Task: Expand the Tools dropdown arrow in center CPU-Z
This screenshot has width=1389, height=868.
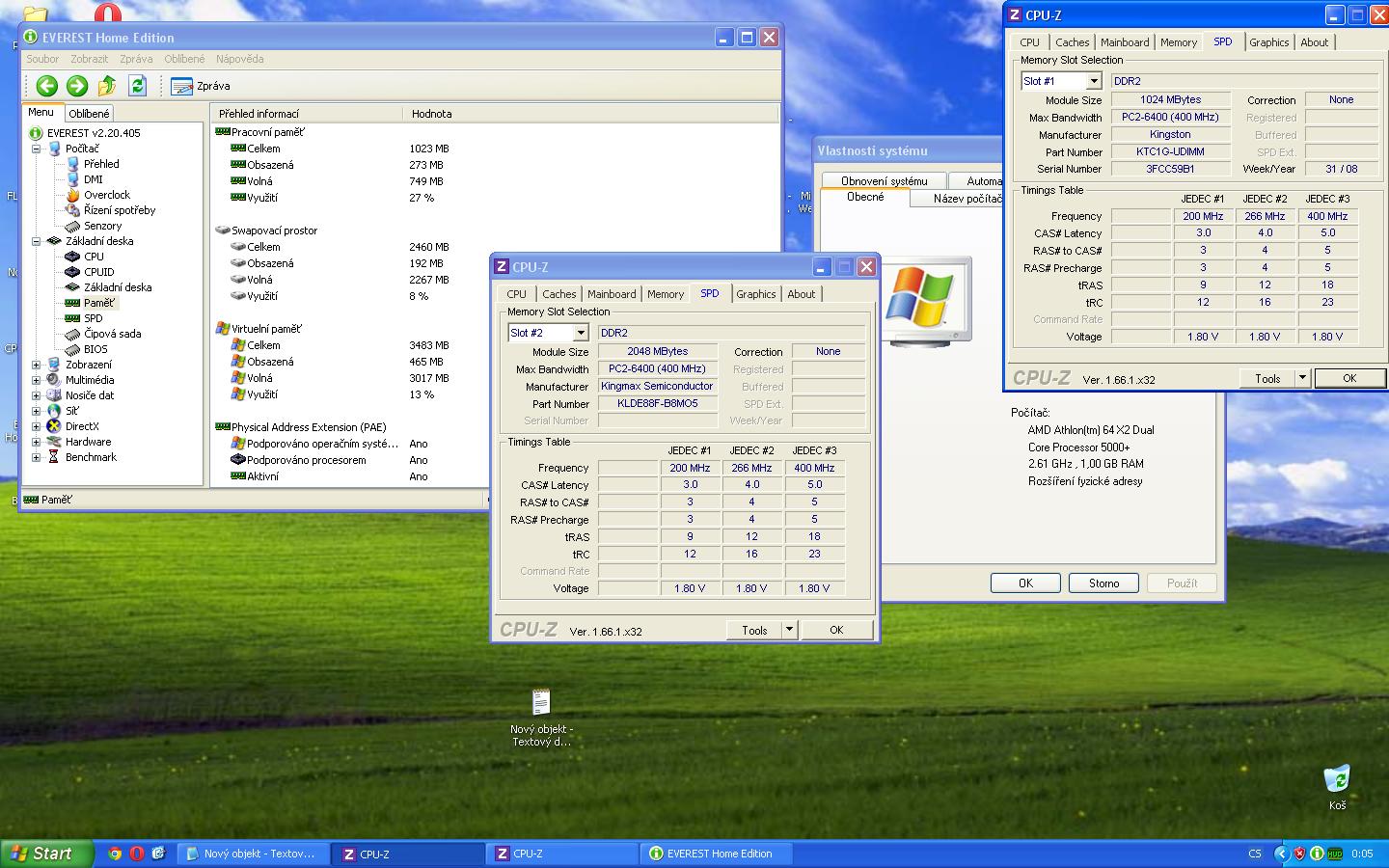Action: click(788, 630)
